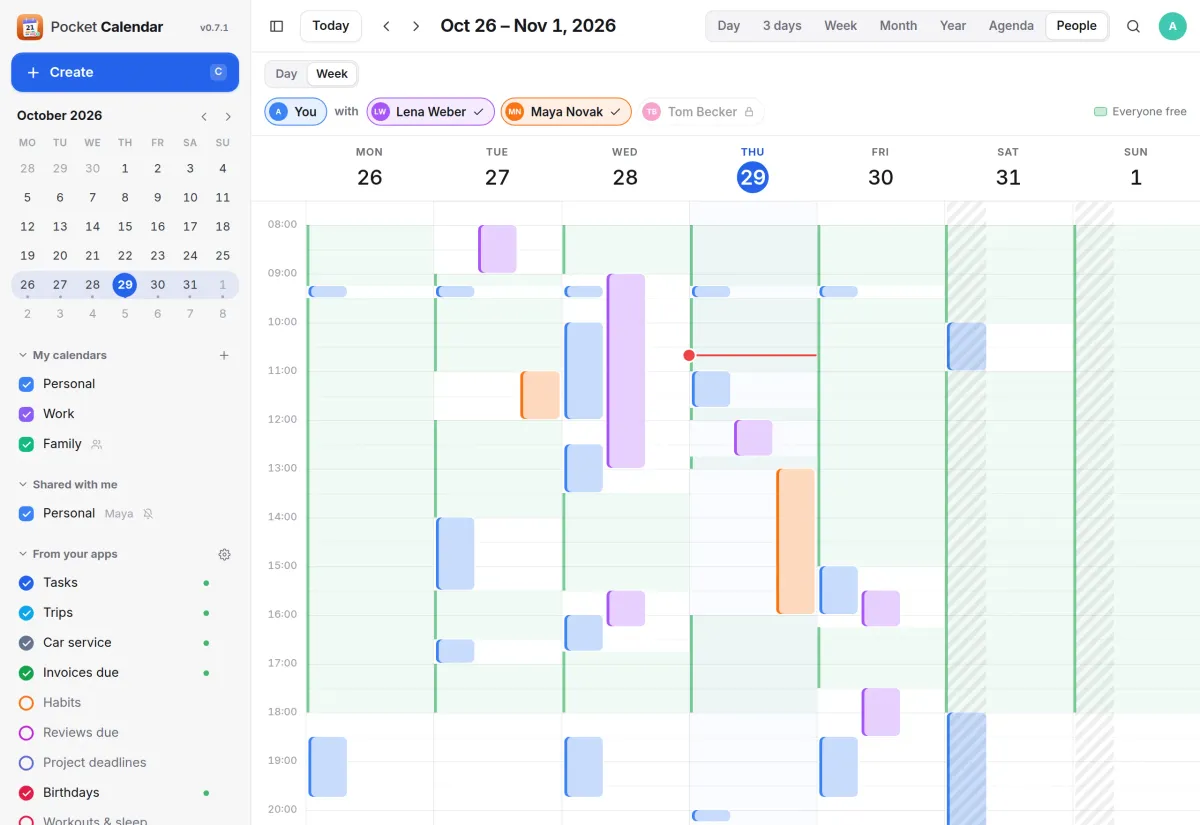Click the Create button

coord(125,72)
